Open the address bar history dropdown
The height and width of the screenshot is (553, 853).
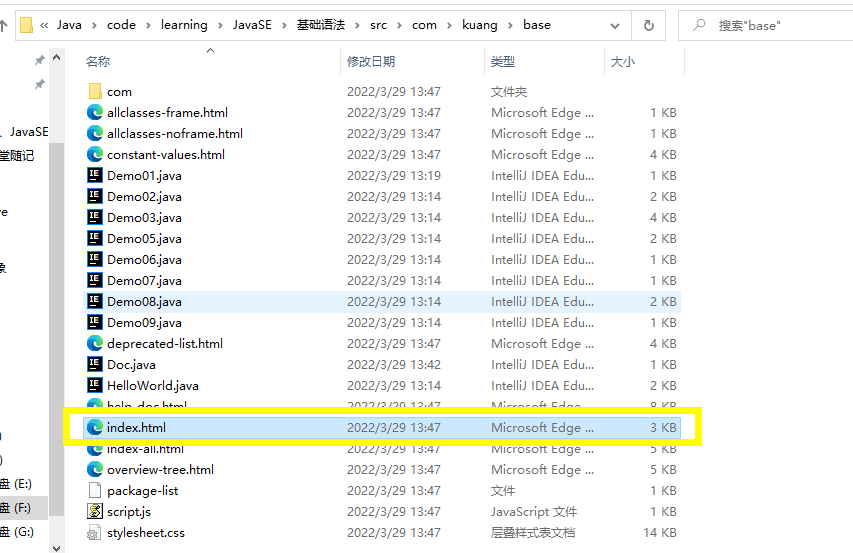point(615,26)
